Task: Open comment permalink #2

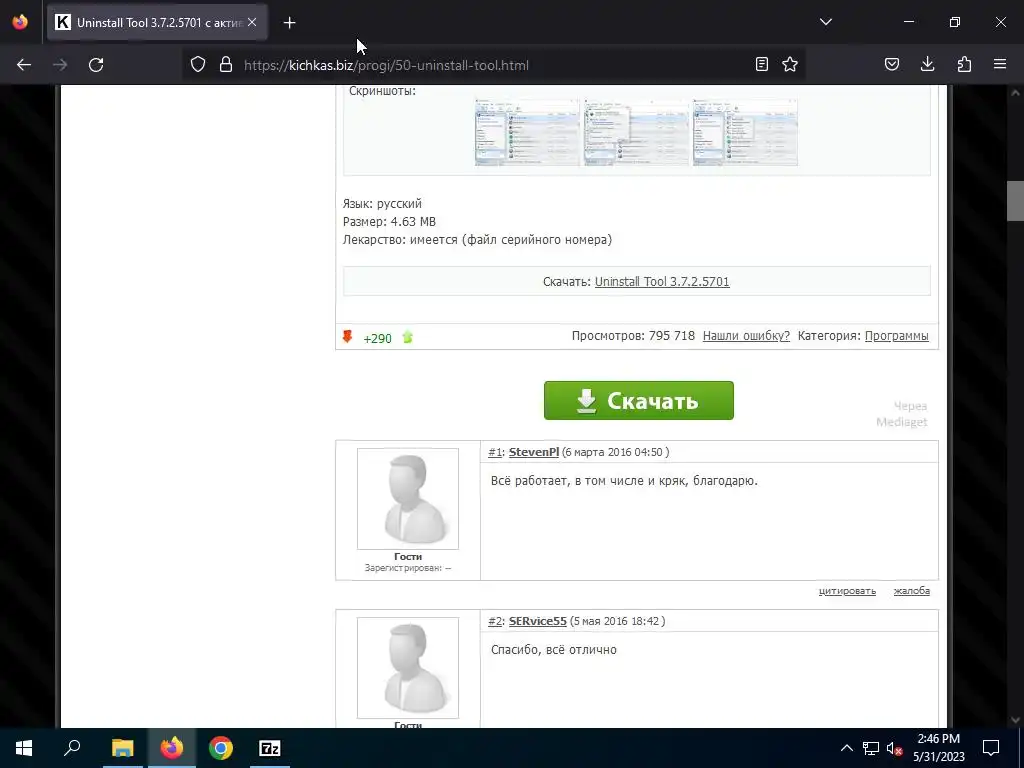Action: click(x=495, y=621)
